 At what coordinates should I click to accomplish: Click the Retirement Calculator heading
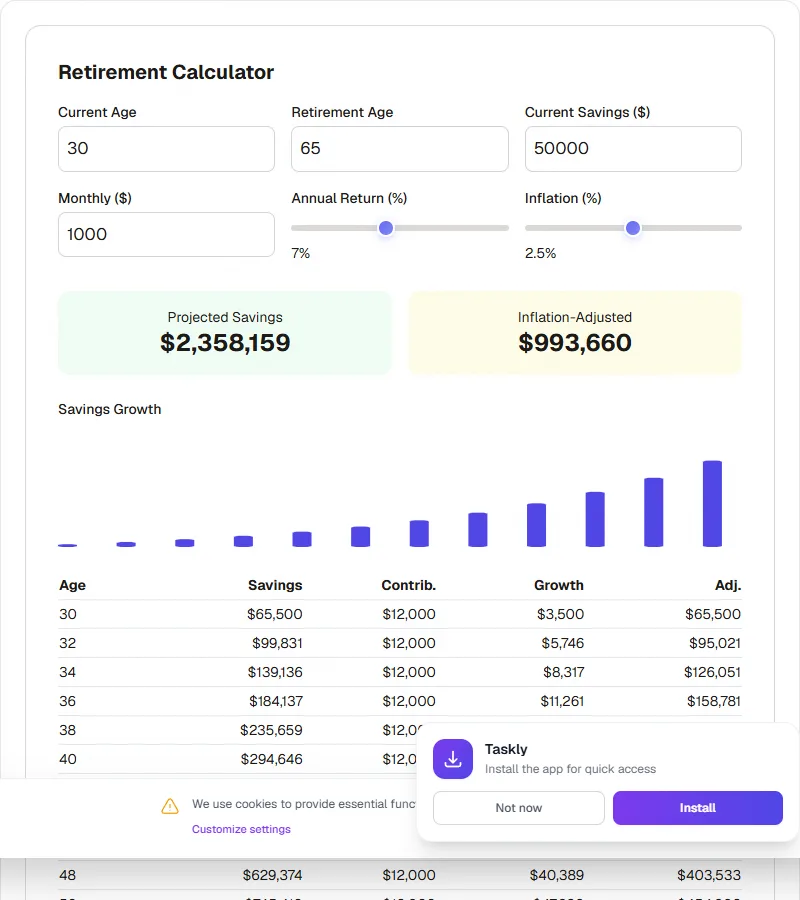coord(166,72)
